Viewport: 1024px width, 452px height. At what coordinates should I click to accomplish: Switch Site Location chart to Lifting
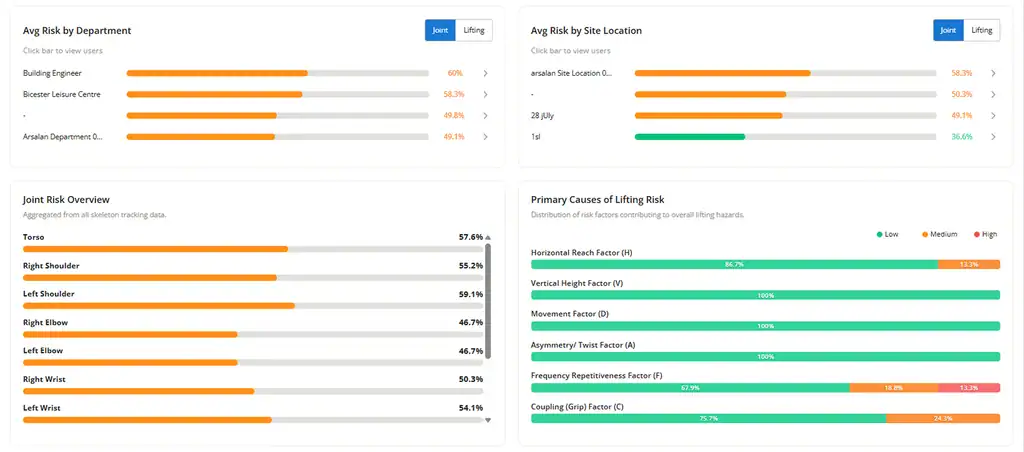pos(982,30)
